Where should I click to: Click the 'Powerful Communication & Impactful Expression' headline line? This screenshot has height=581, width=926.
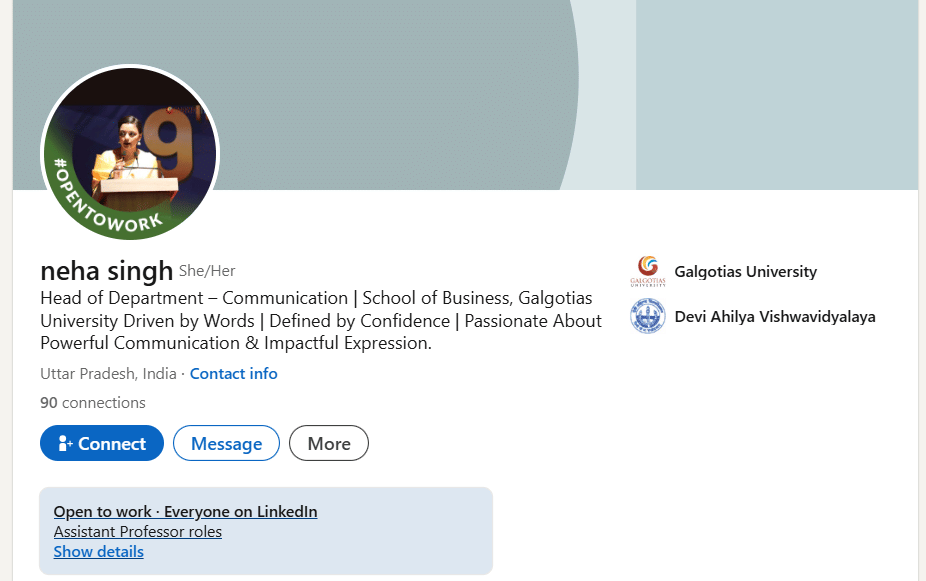(235, 343)
